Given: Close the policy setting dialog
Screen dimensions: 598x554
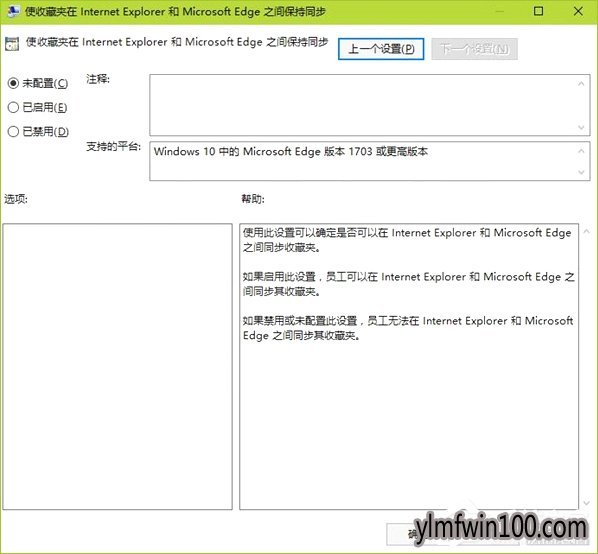Looking at the screenshot, I should (578, 11).
